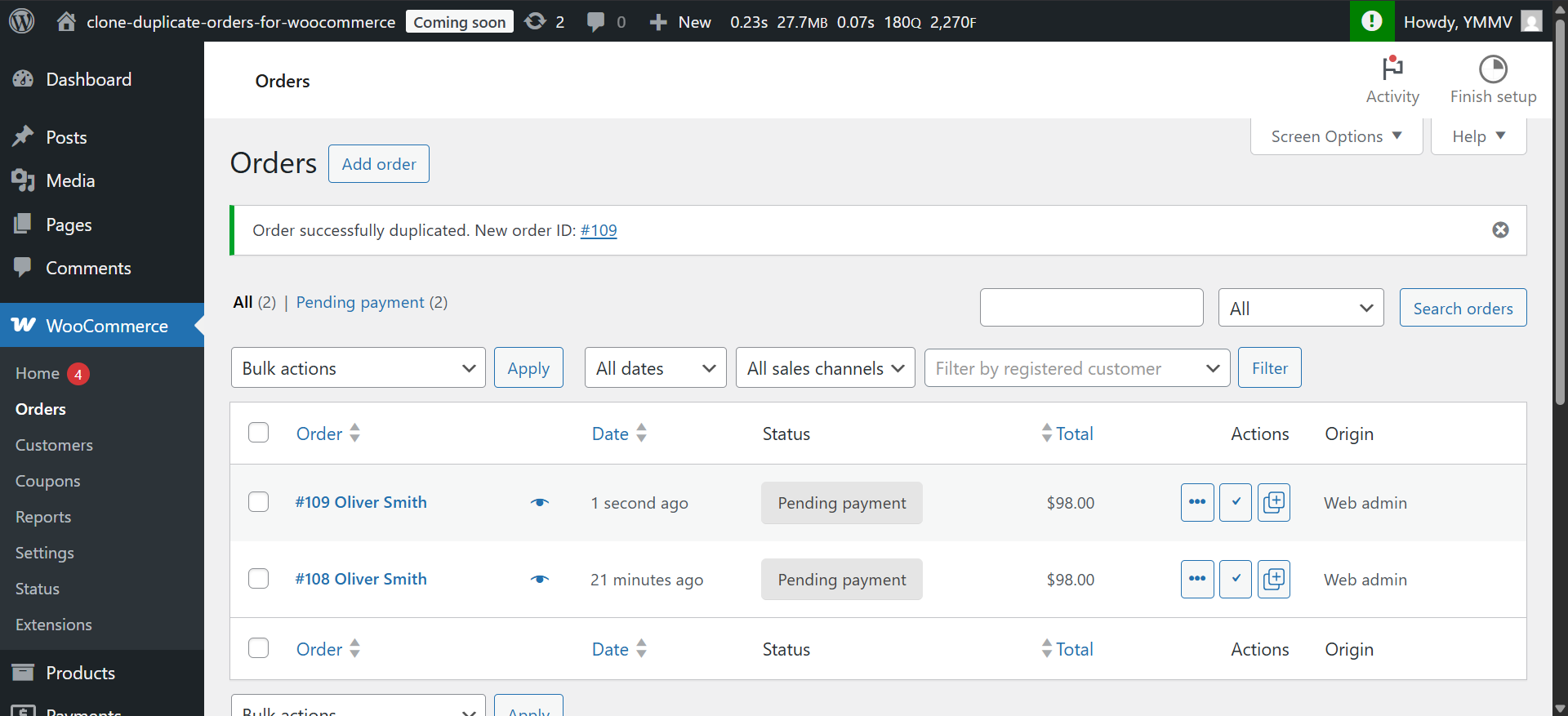Open Extensions in WooCommerce submenu

tap(54, 625)
